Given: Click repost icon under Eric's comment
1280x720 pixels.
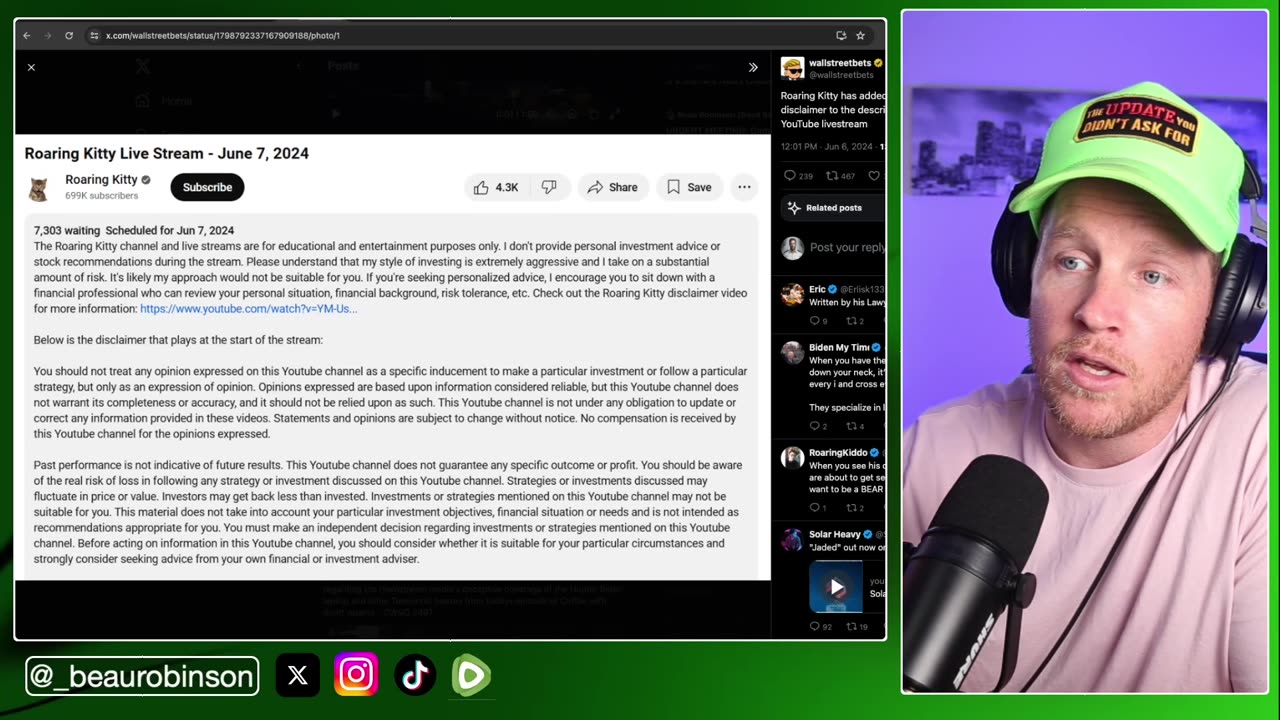Looking at the screenshot, I should click(854, 321).
